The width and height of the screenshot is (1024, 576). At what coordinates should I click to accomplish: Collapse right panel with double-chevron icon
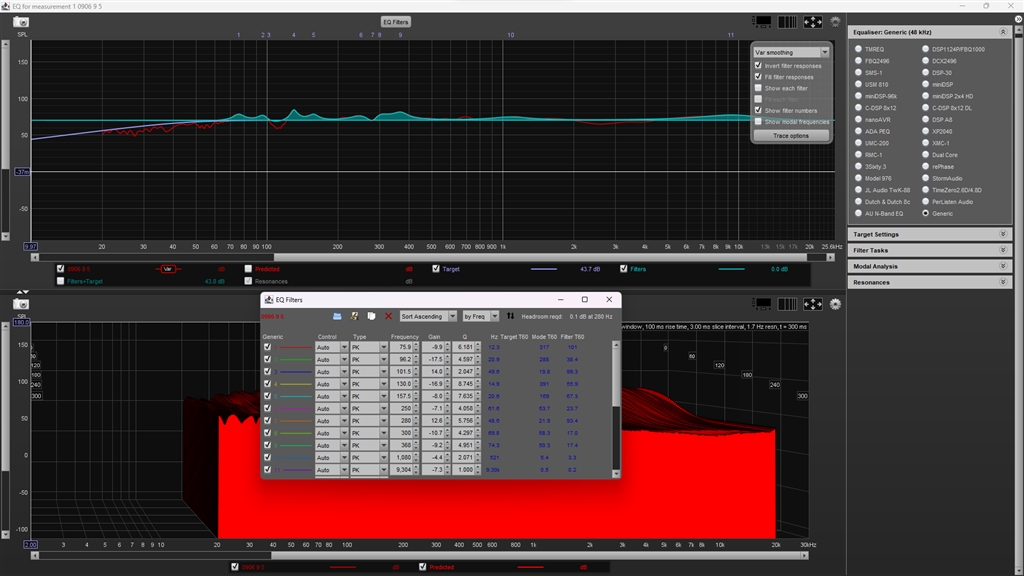click(1018, 20)
